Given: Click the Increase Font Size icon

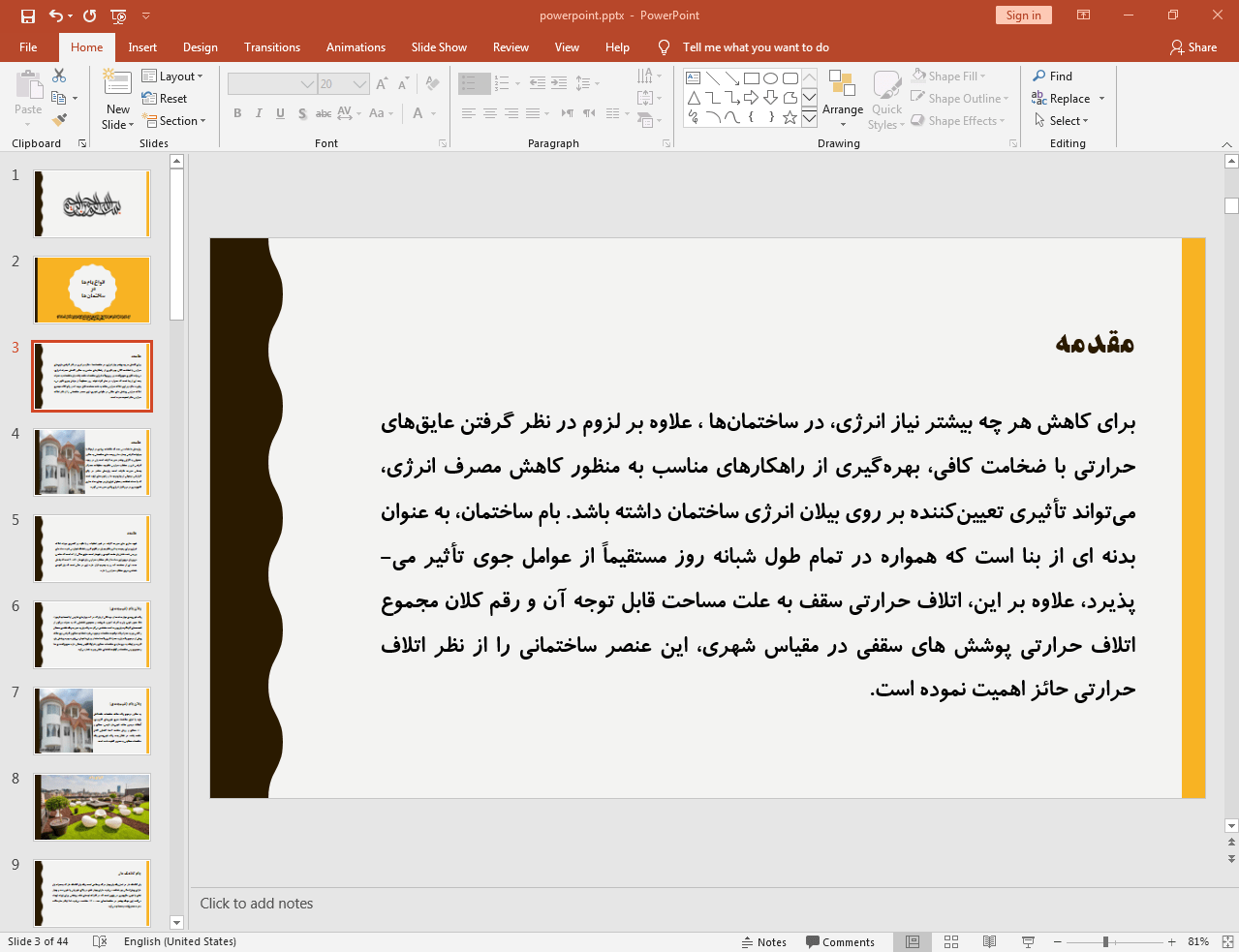Looking at the screenshot, I should [x=381, y=83].
